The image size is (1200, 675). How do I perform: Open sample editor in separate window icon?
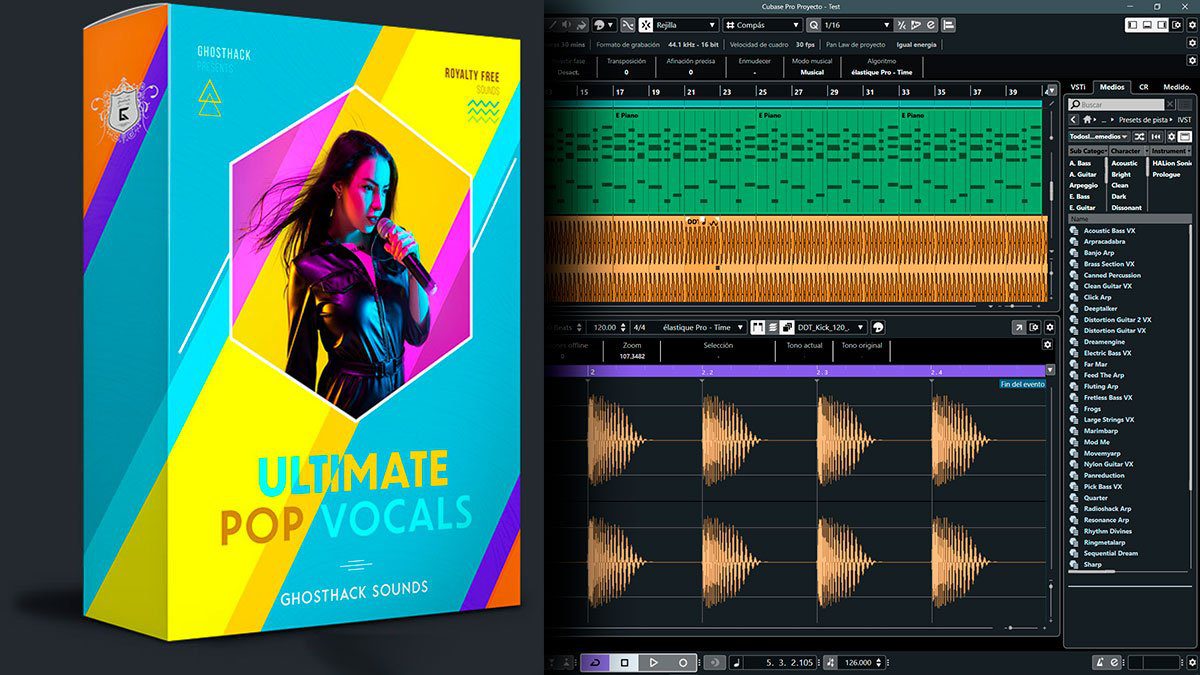(1019, 327)
